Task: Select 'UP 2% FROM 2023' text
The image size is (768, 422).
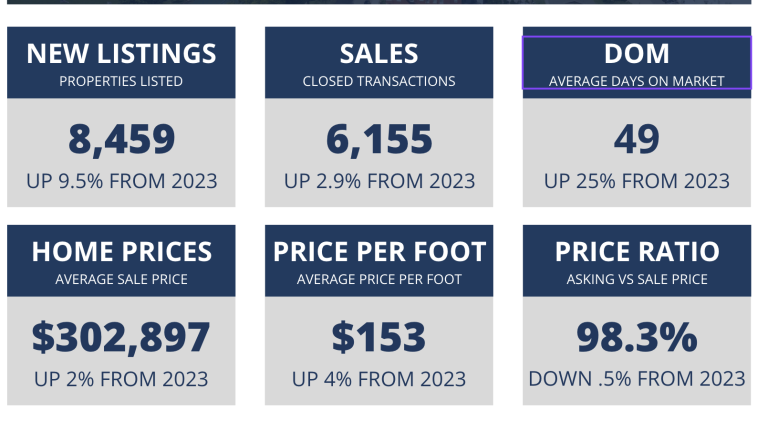Action: coord(121,379)
